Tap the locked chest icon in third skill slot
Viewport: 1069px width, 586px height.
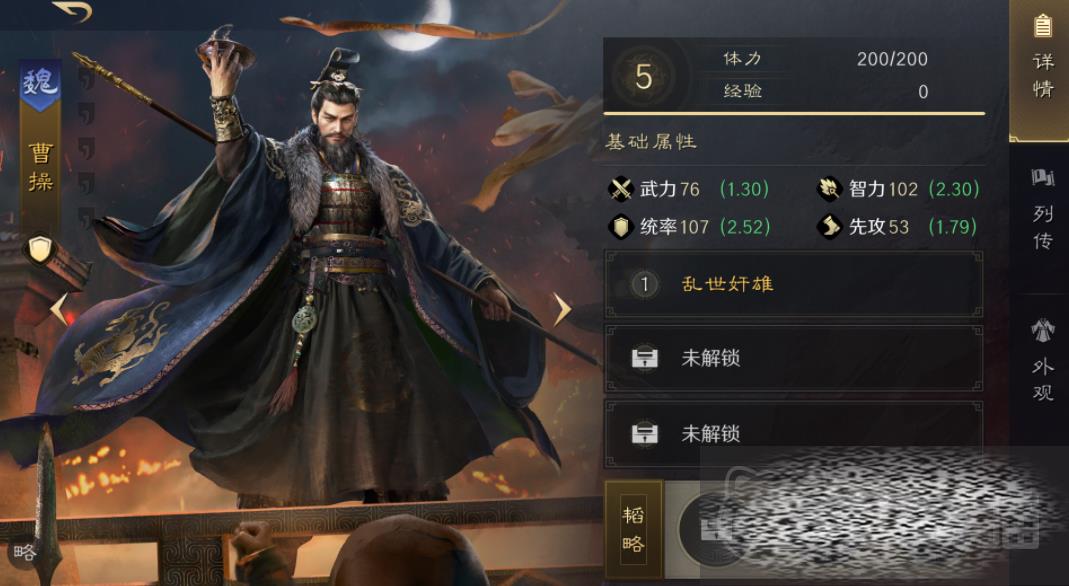tap(644, 433)
